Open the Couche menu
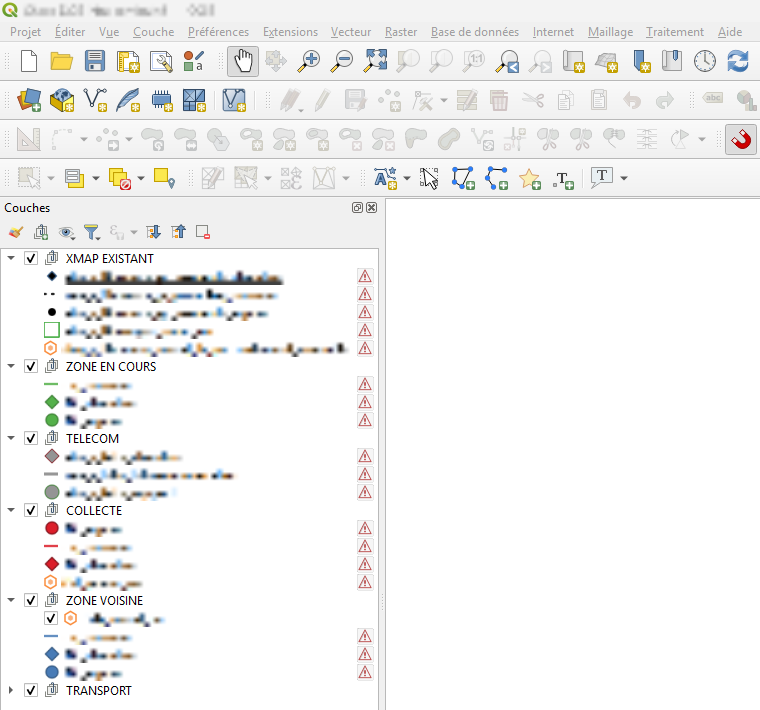Viewport: 760px width, 710px height. tap(154, 32)
